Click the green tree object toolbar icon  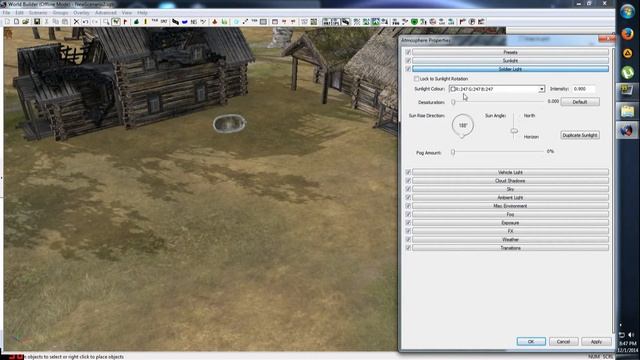click(136, 22)
